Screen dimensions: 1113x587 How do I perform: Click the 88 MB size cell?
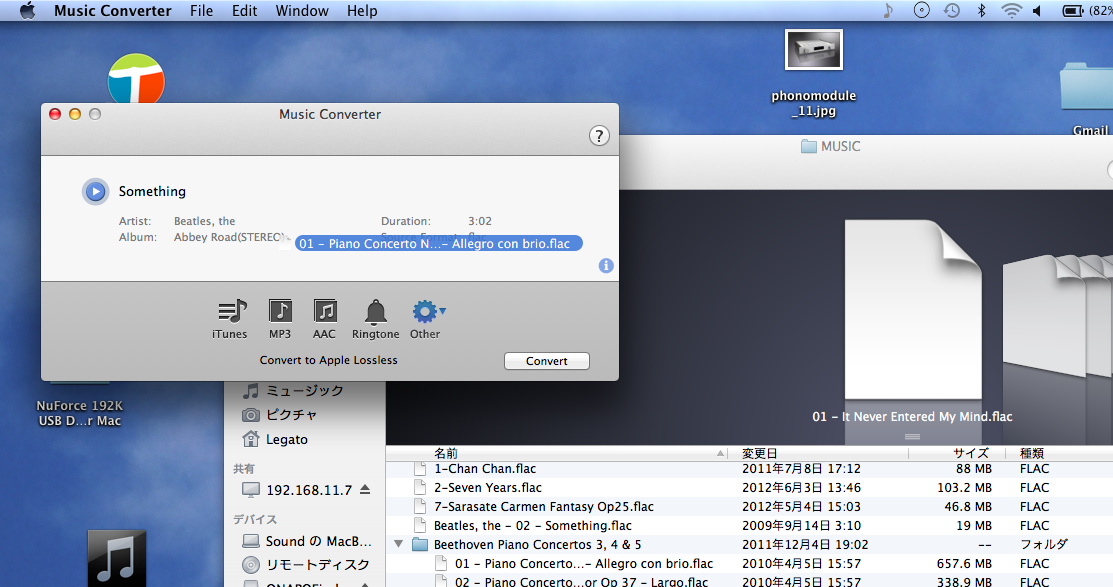[973, 468]
